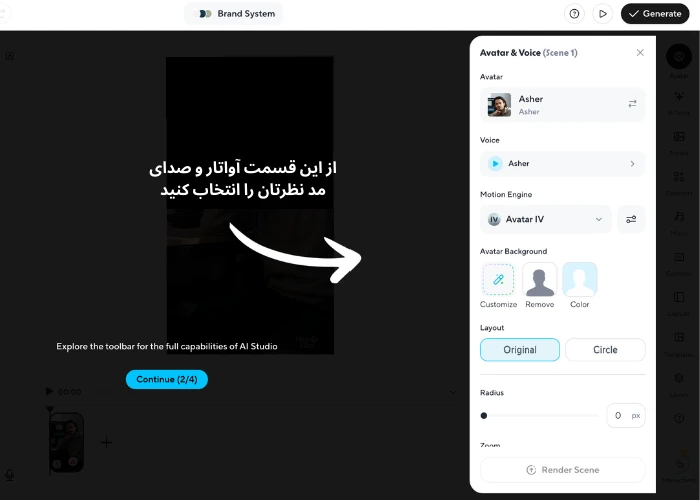The width and height of the screenshot is (700, 500).
Task: Open Elements in right sidebar
Action: pyautogui.click(x=679, y=183)
